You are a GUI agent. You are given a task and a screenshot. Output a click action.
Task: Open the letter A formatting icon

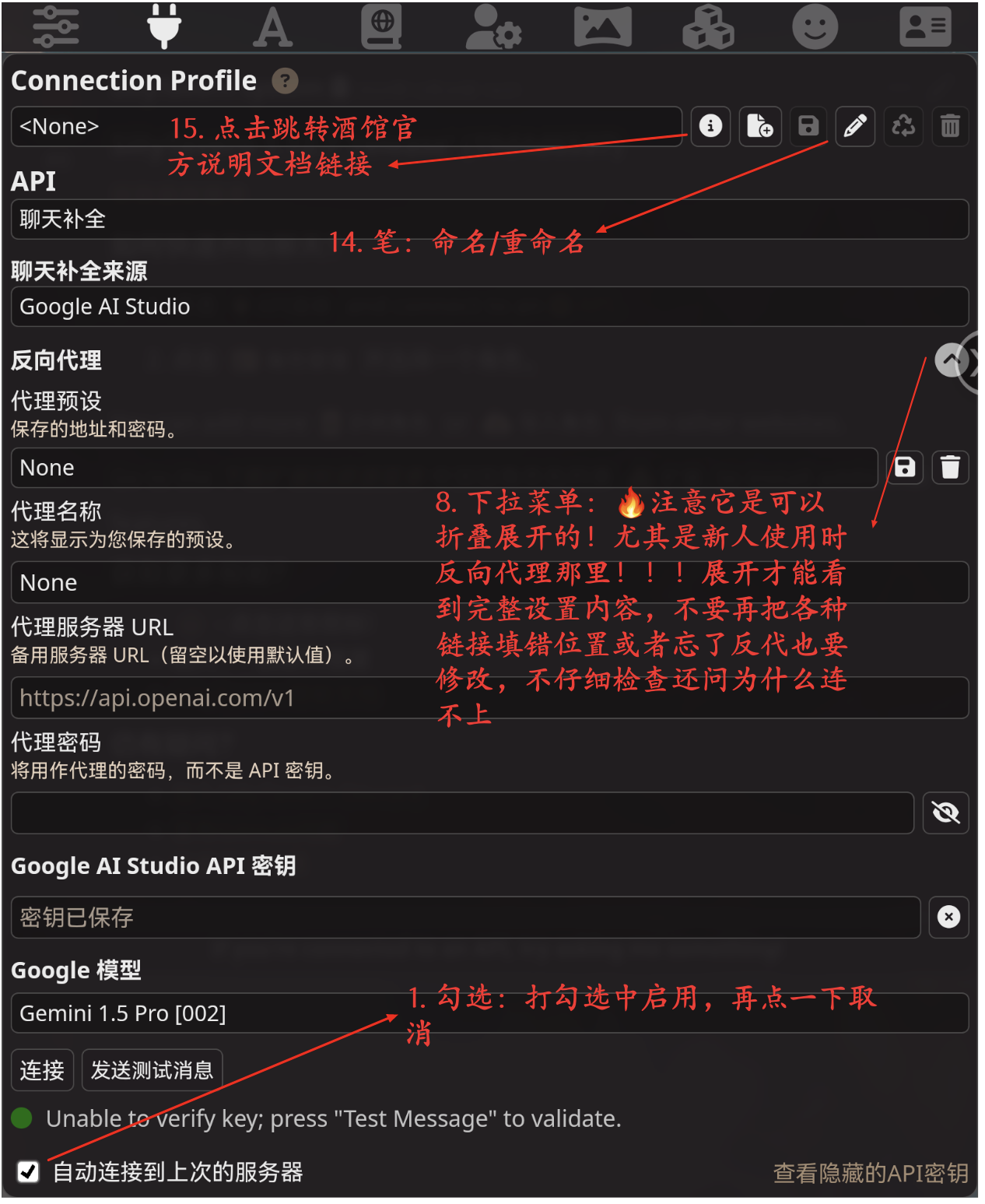273,27
